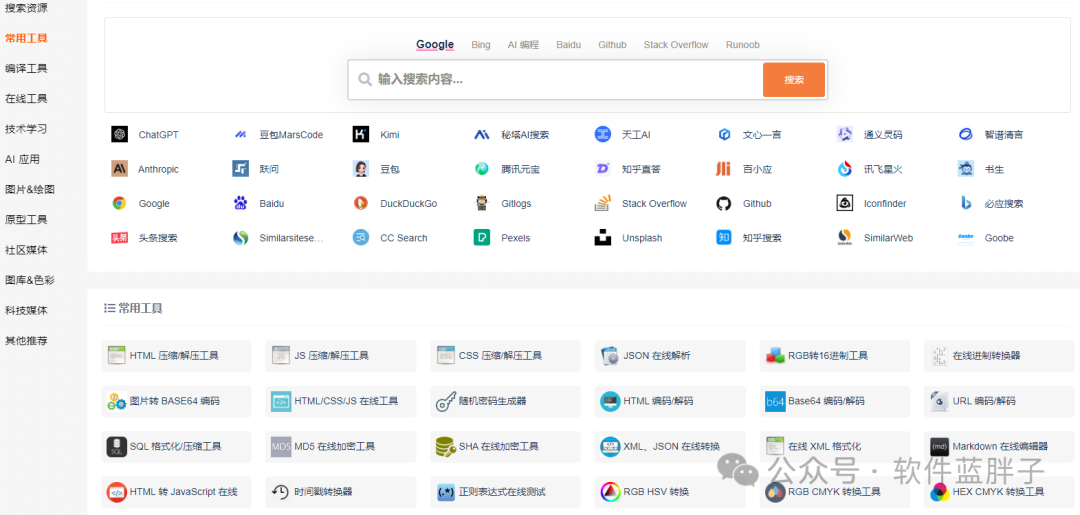Click the ChatGPT logo icon
Image resolution: width=1080 pixels, height=515 pixels.
[119, 134]
